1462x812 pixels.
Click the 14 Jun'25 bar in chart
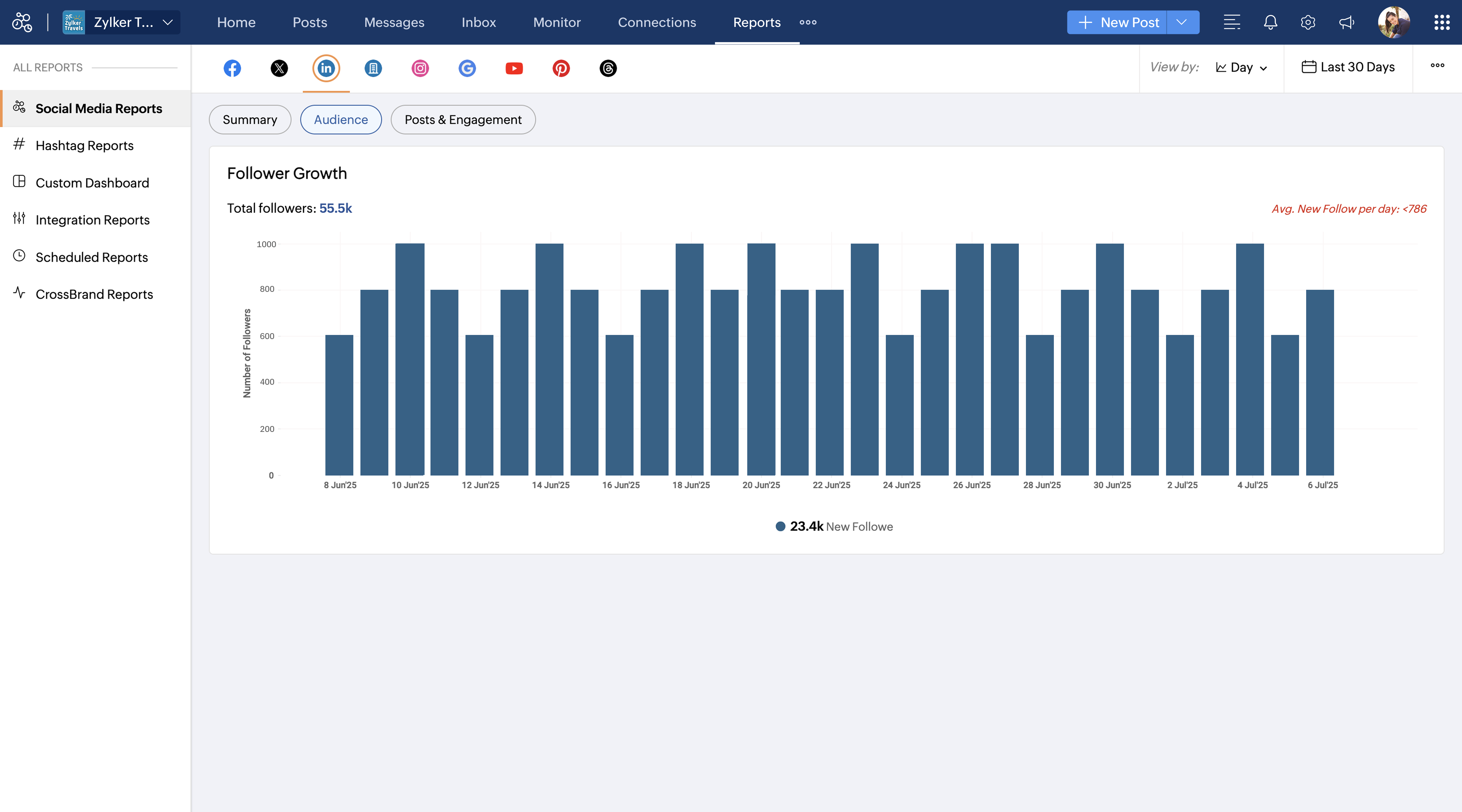coord(549,359)
